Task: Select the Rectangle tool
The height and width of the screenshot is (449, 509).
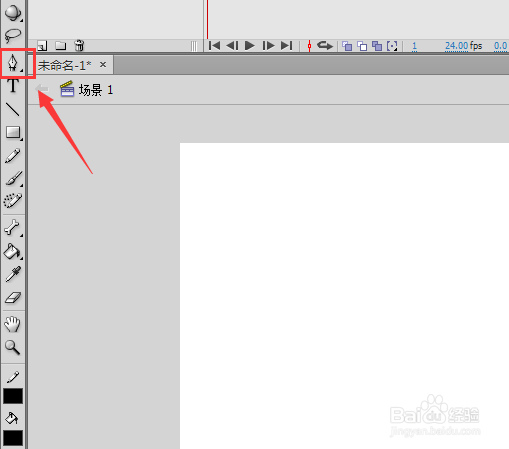Action: [x=13, y=133]
